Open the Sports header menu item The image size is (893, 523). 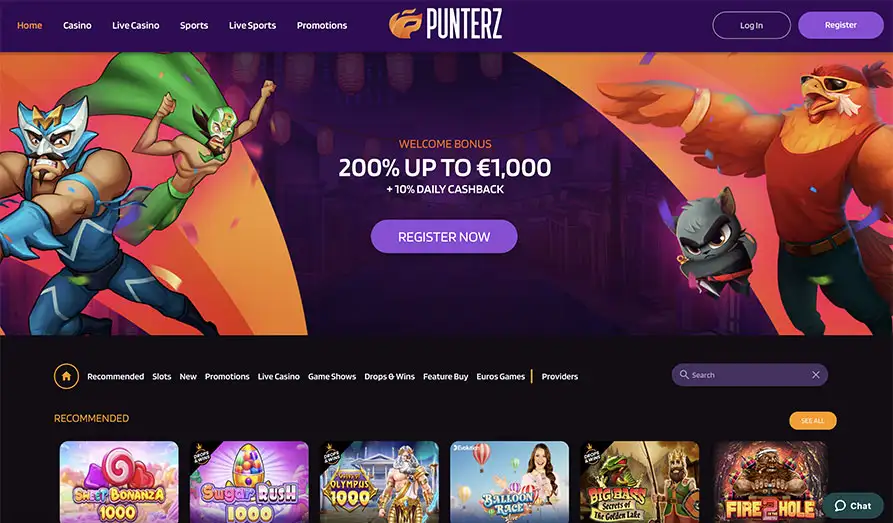(x=194, y=25)
